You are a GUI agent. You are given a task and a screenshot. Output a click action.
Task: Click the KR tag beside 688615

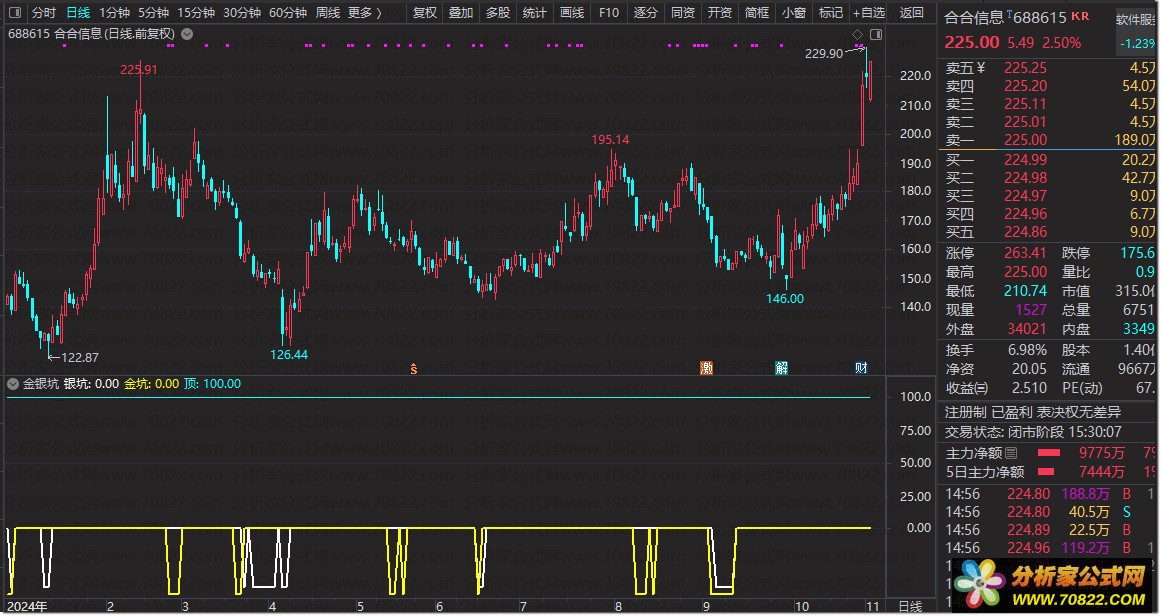coord(1080,16)
